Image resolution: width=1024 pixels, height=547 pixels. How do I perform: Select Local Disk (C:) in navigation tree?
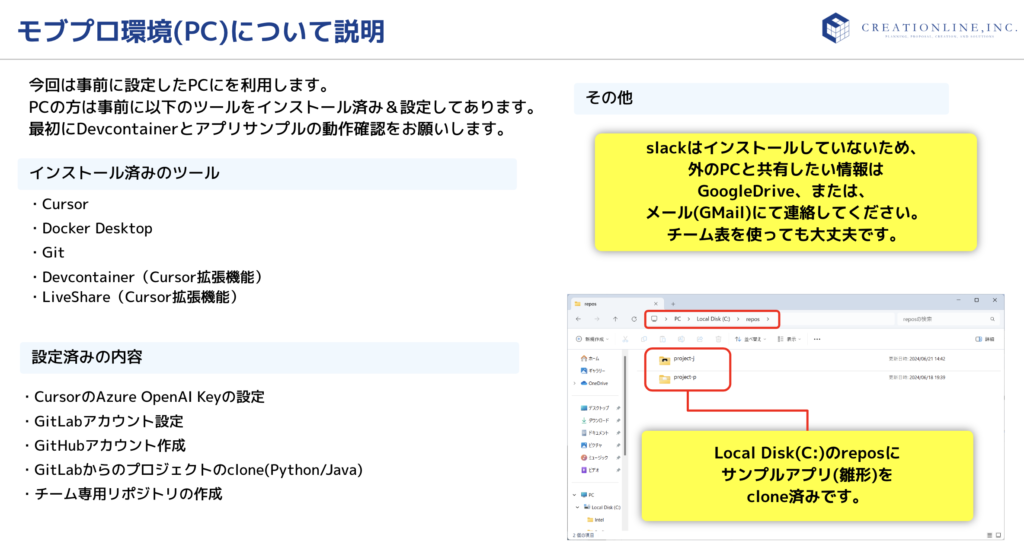pos(602,507)
